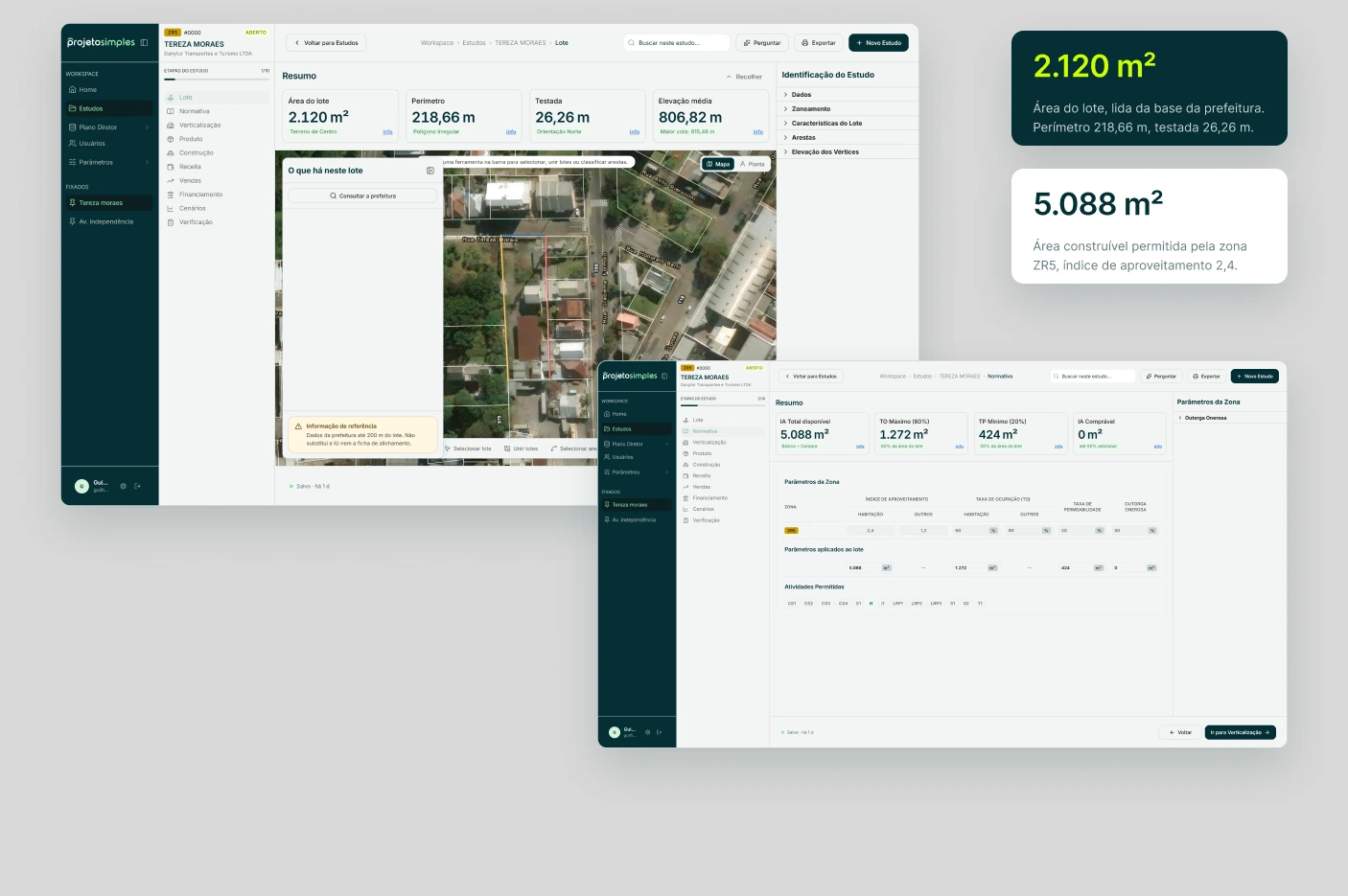Click Unir lotes tool on map toolbar
This screenshot has width=1348, height=896.
(x=522, y=448)
